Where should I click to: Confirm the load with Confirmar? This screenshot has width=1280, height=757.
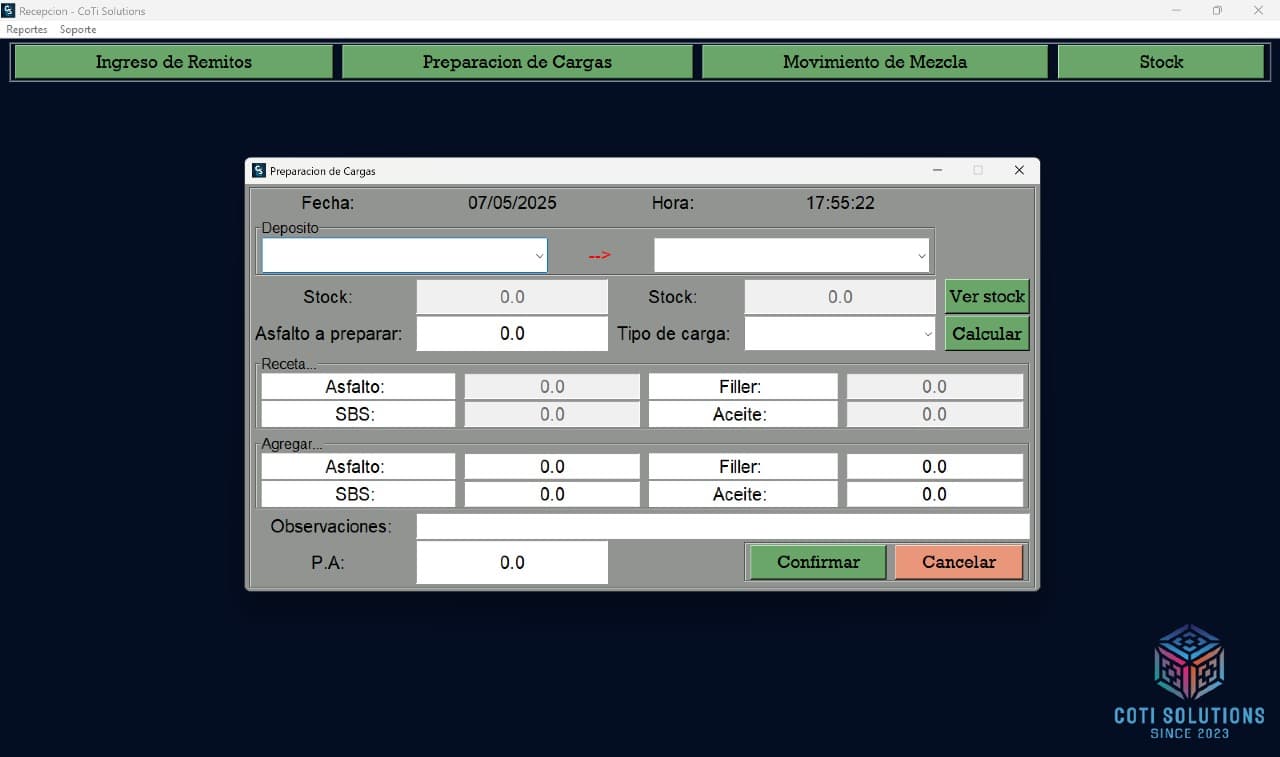pos(817,562)
